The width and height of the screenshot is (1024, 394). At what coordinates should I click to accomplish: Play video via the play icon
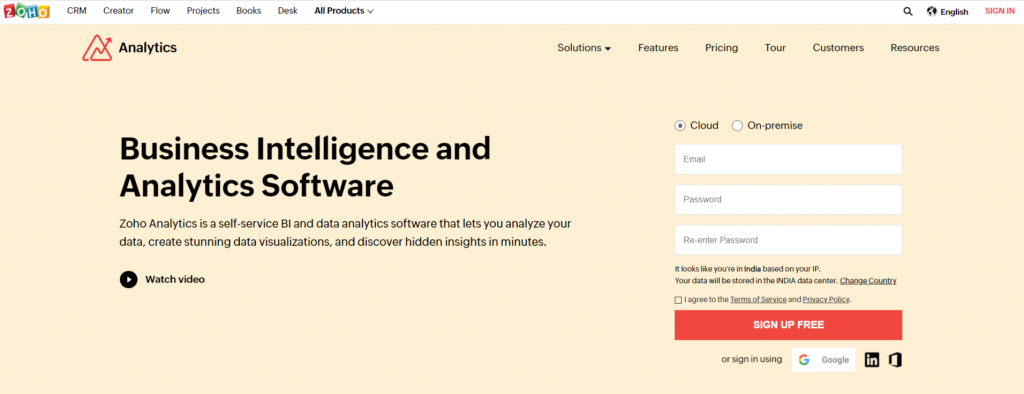coord(129,280)
